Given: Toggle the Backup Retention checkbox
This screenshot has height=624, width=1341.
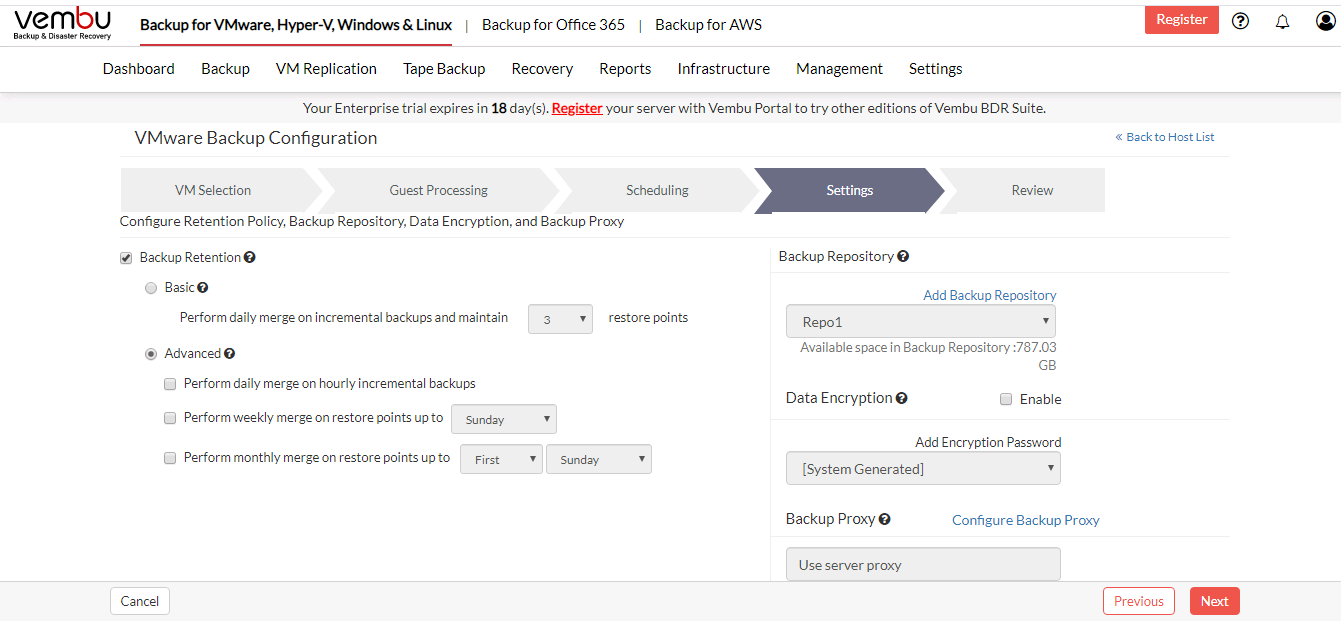Looking at the screenshot, I should pyautogui.click(x=126, y=258).
